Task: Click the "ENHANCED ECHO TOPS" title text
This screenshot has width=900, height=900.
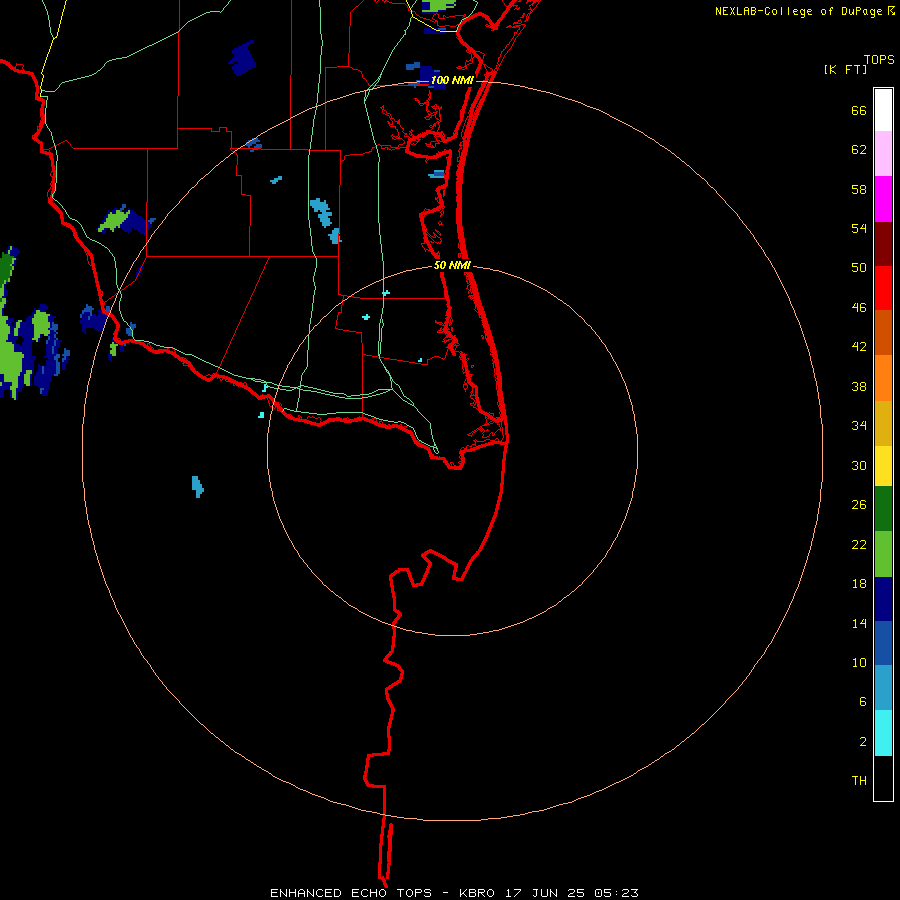Action: 351,893
